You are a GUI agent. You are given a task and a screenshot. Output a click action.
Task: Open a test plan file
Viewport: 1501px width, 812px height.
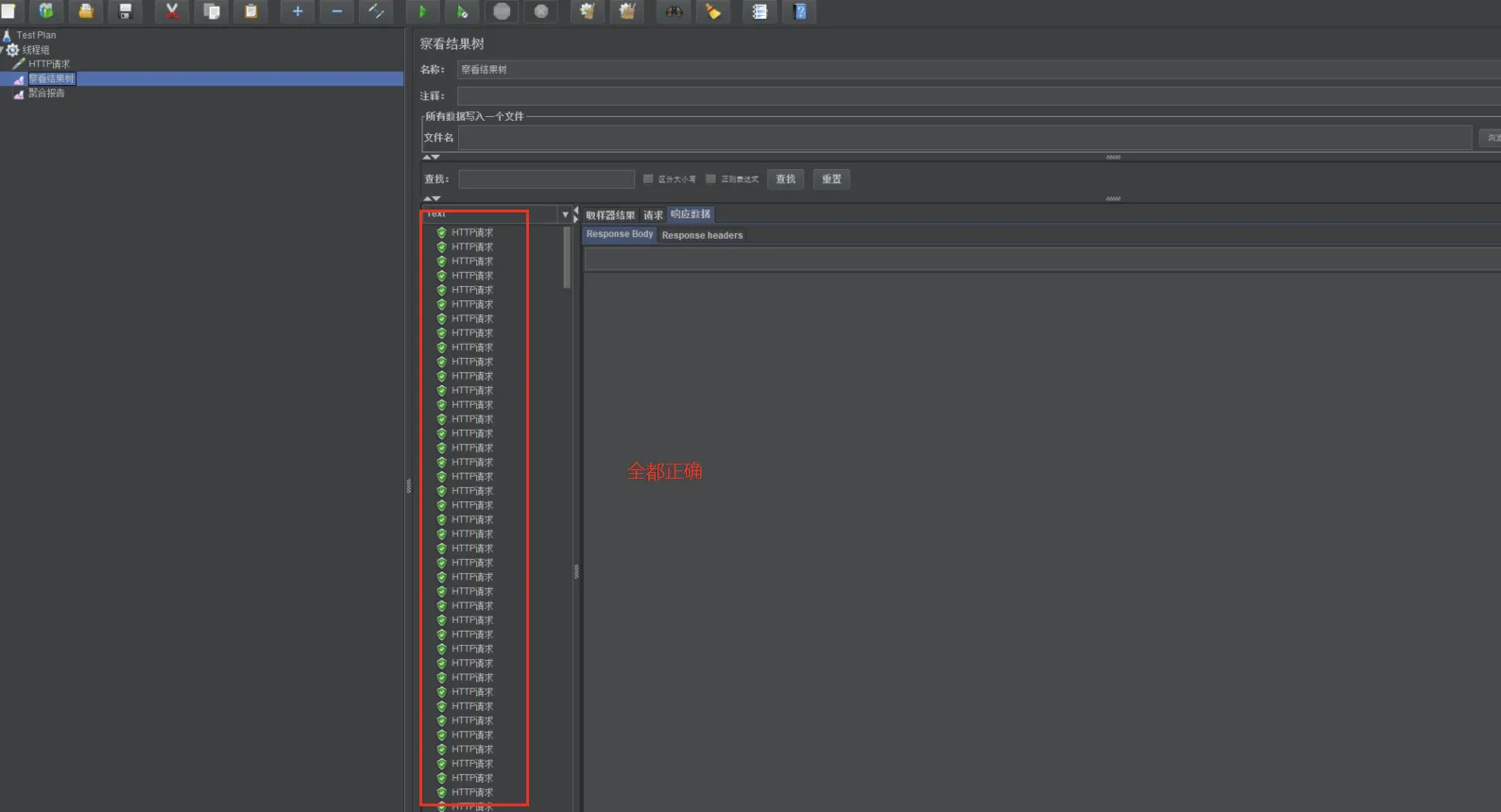[x=85, y=11]
